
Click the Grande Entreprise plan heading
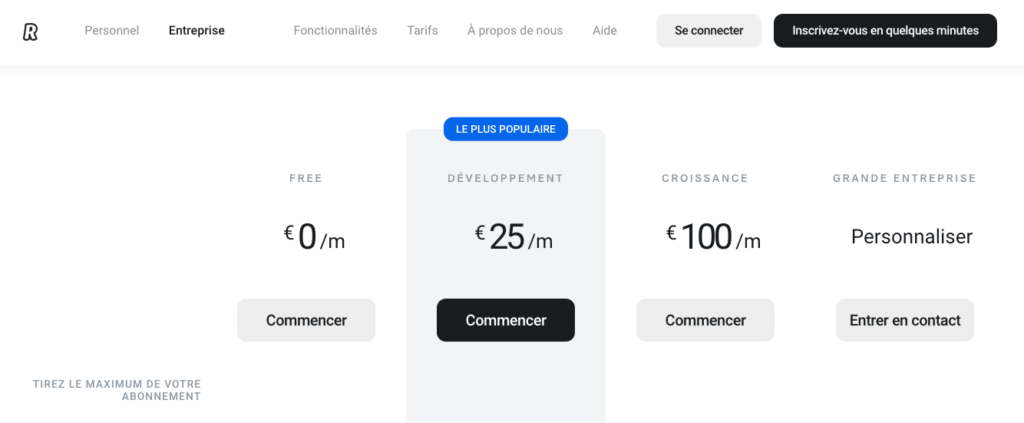pyautogui.click(x=904, y=179)
